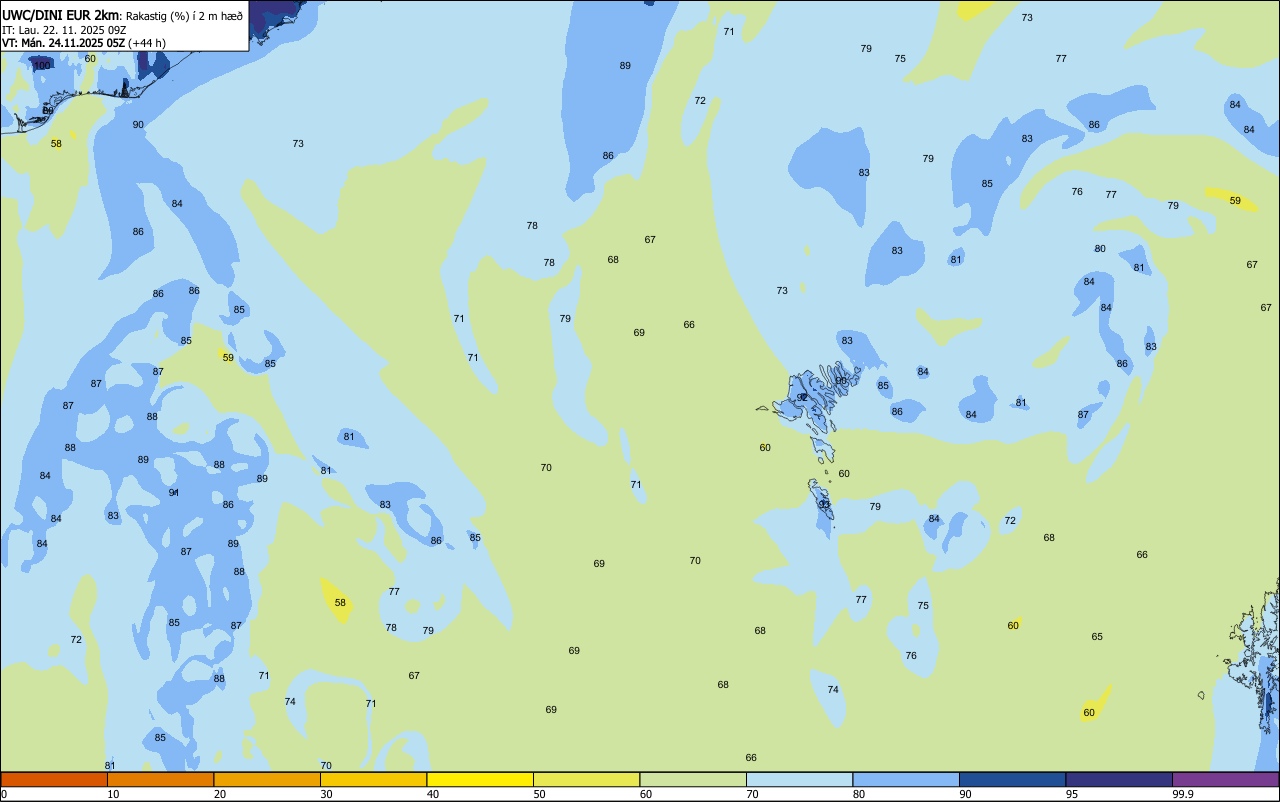This screenshot has width=1280, height=802.
Task: Click the 30–40 gold legend swatch
Action: 373,779
